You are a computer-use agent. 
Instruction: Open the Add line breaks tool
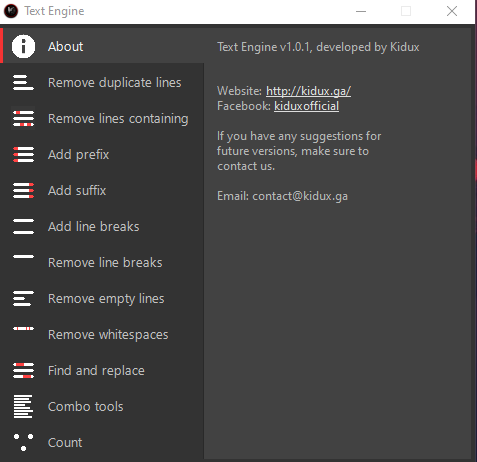coord(94,226)
